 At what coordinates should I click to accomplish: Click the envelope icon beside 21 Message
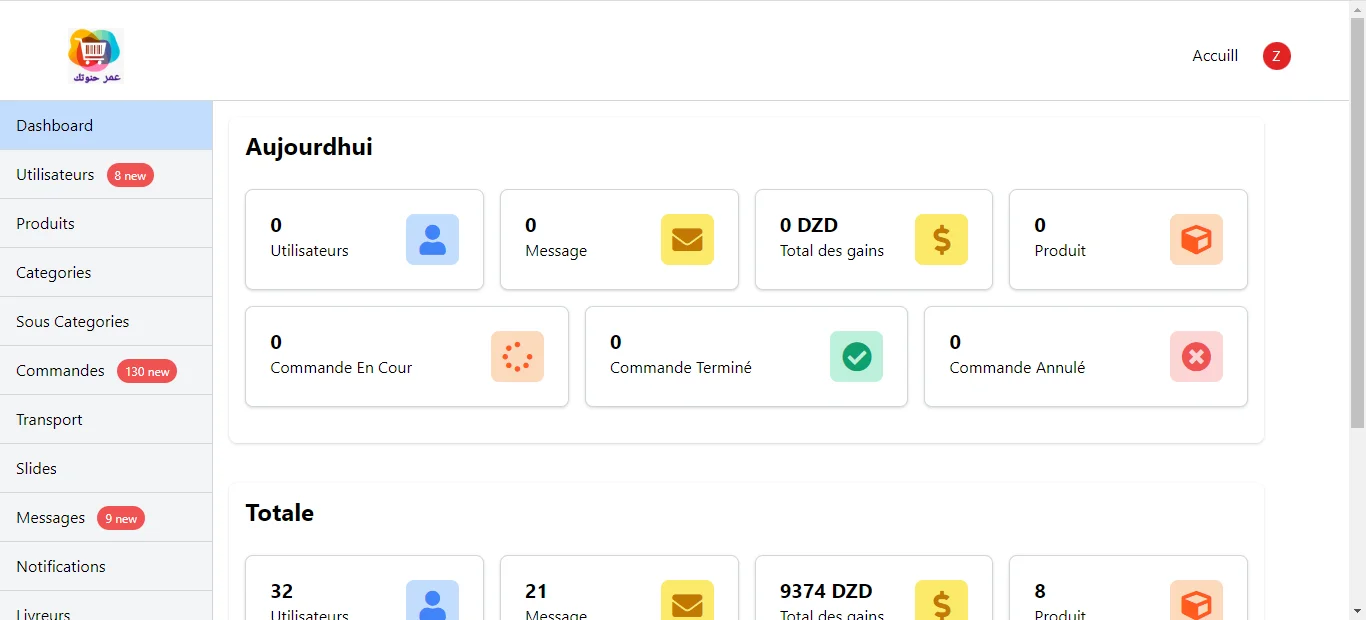click(x=687, y=600)
